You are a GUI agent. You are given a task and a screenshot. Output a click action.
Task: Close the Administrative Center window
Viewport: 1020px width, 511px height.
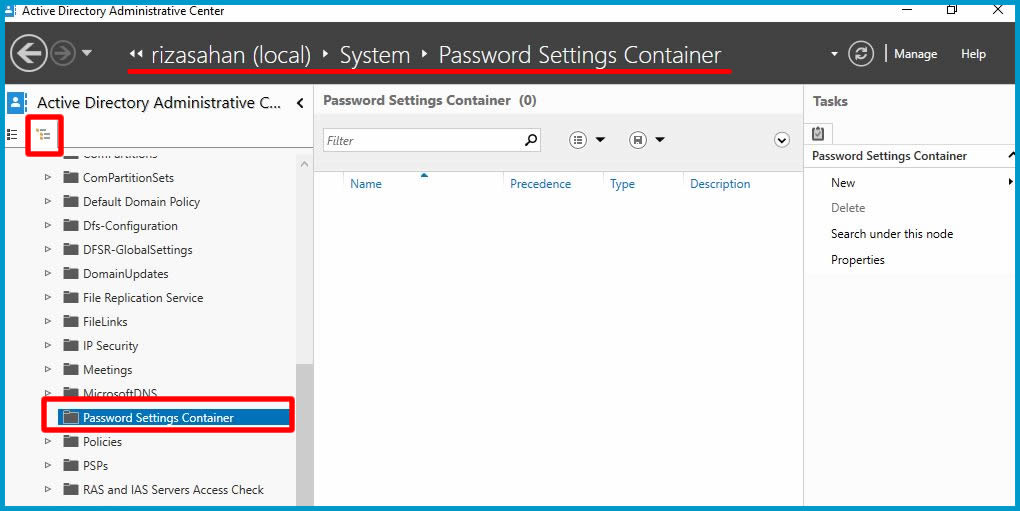pos(998,9)
